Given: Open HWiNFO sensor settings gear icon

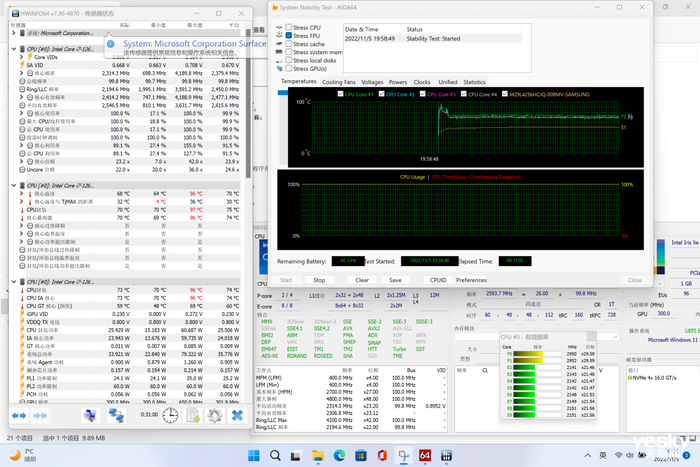Looking at the screenshot, I should click(215, 416).
